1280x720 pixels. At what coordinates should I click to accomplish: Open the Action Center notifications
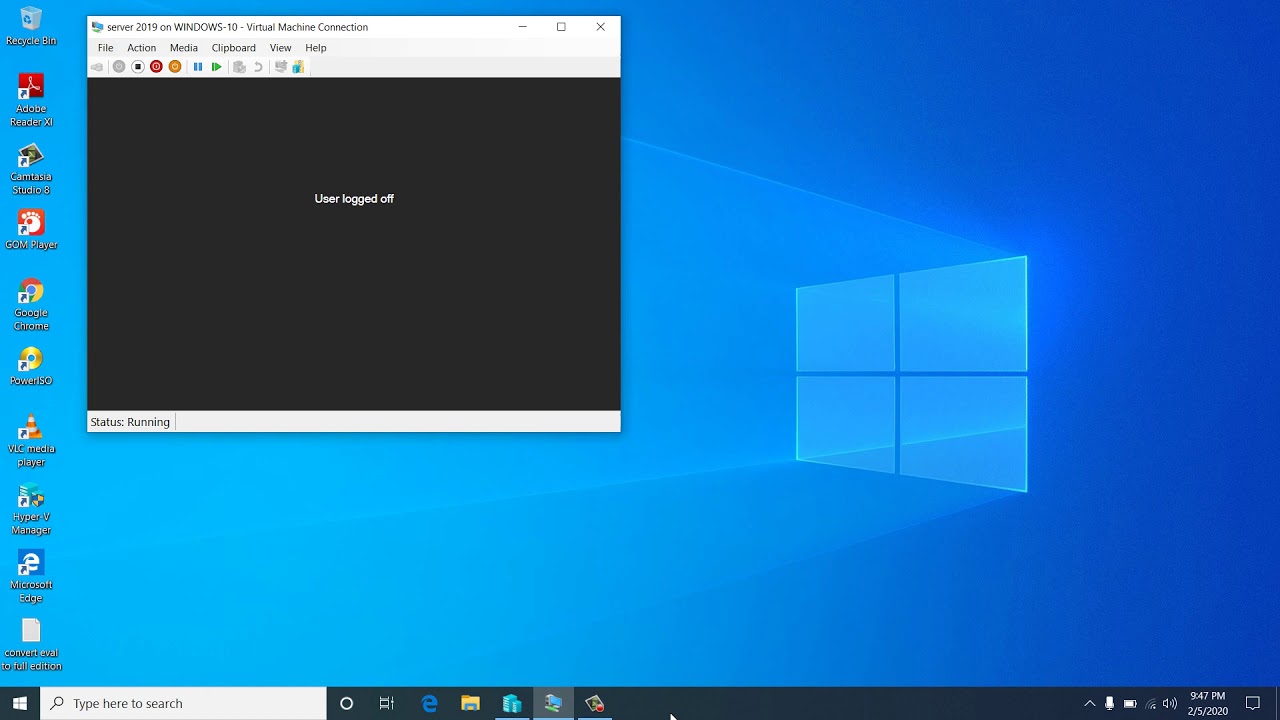[1253, 704]
